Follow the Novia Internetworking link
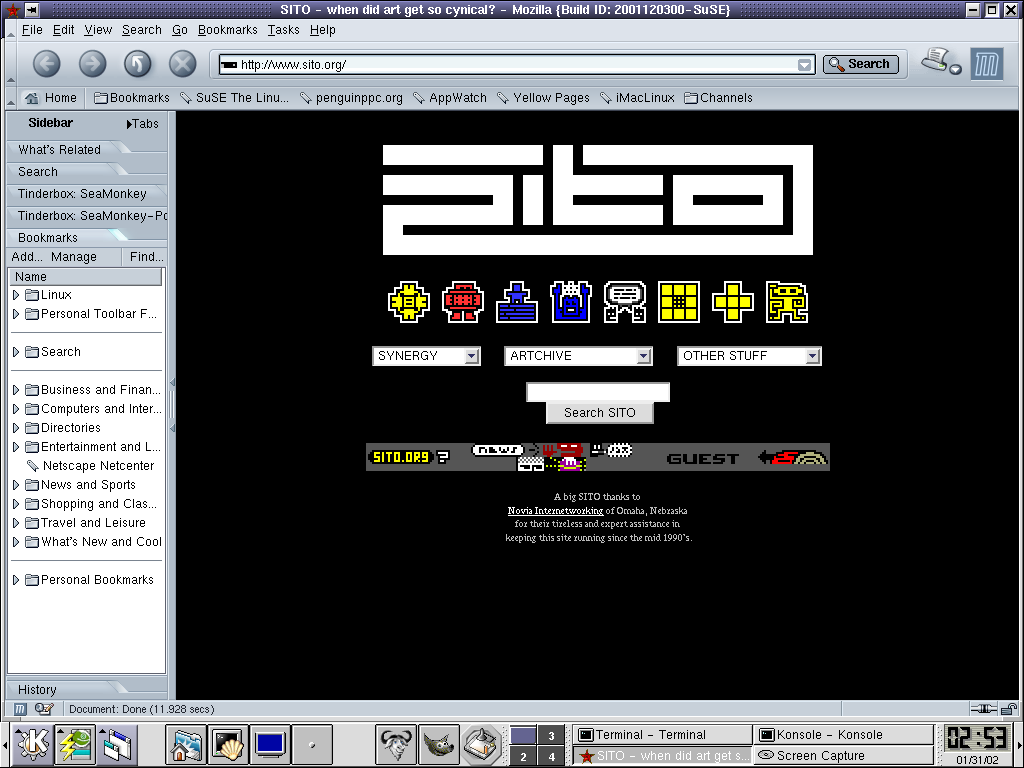Screen dimensions: 1024x768 point(555,511)
